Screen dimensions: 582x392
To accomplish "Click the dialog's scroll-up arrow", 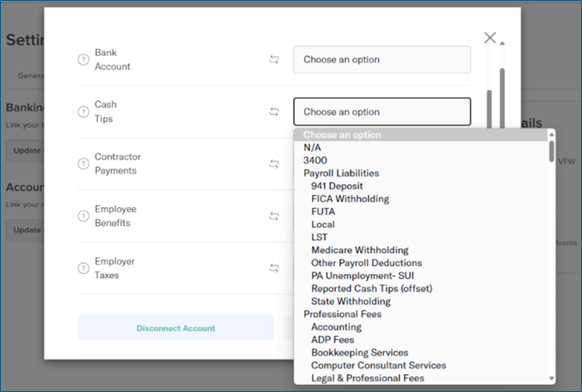I will point(502,43).
